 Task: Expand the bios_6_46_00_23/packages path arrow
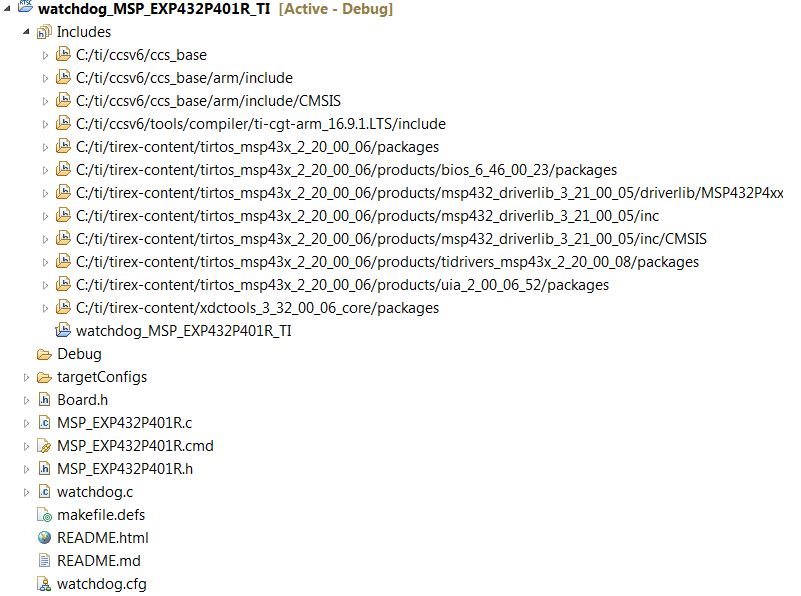[45, 170]
